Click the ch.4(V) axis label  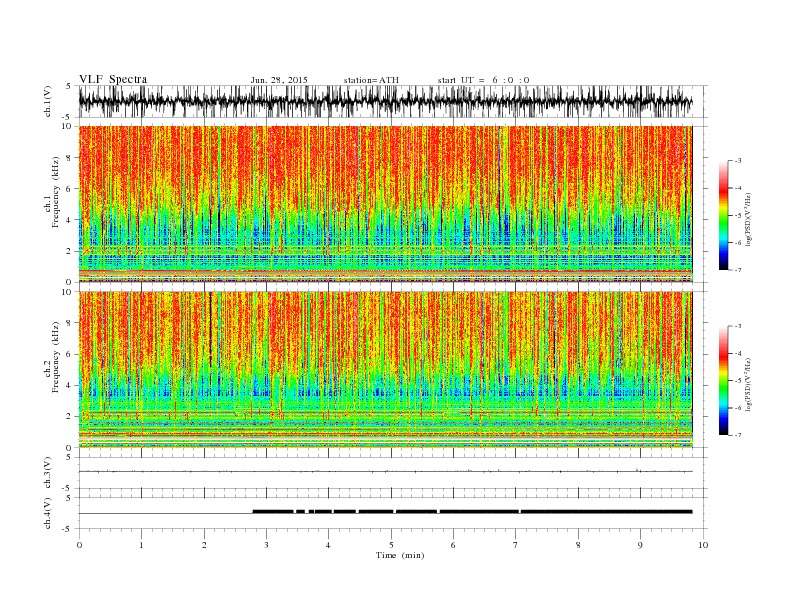(x=48, y=513)
